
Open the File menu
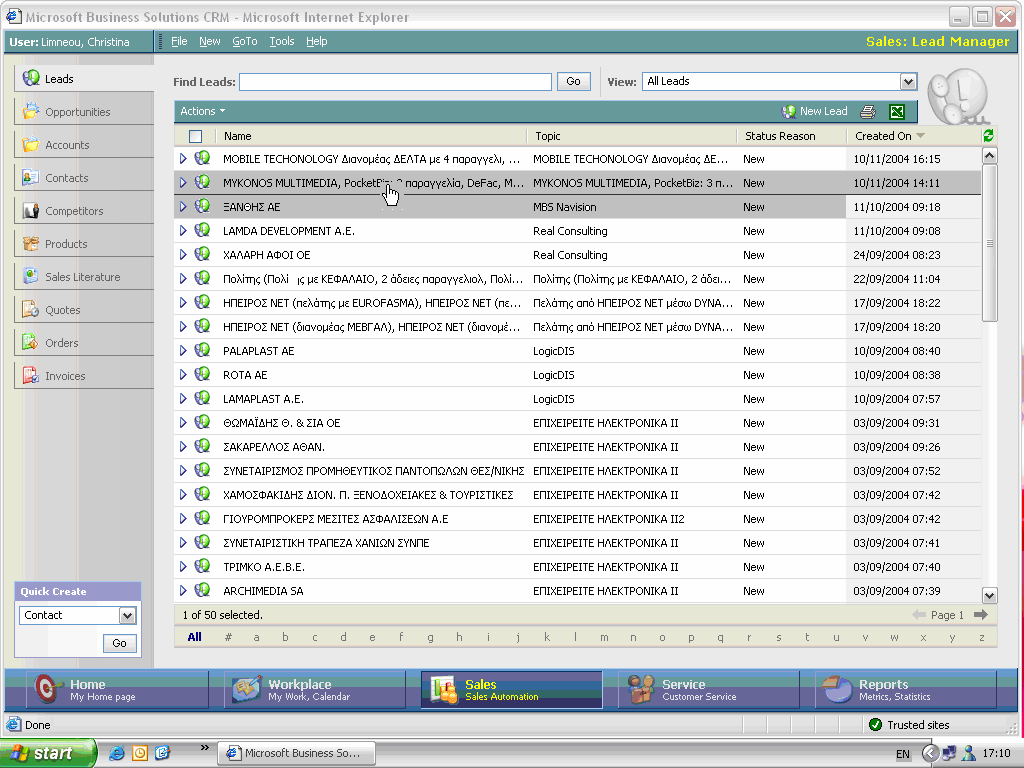[179, 41]
